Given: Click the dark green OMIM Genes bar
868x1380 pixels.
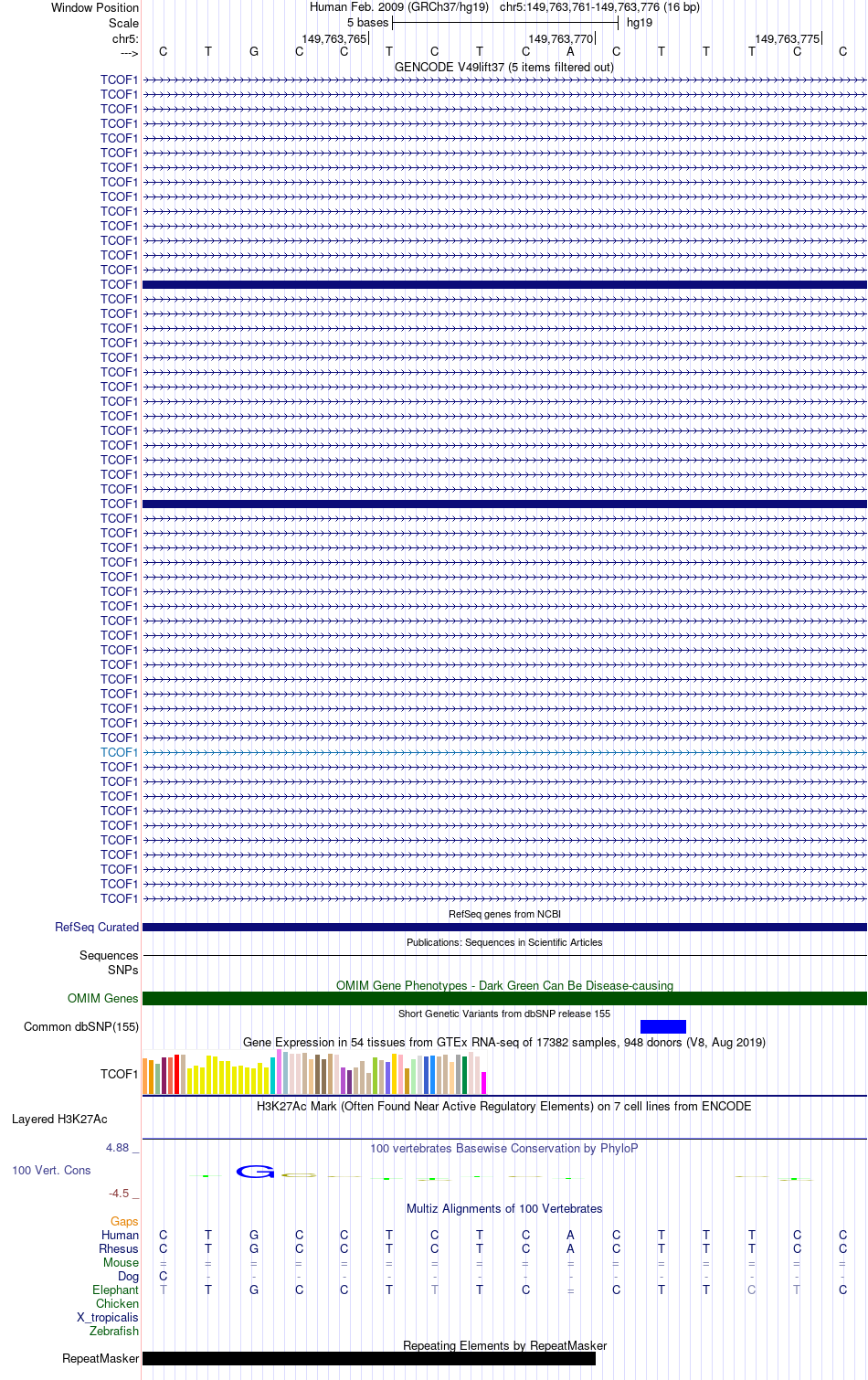Looking at the screenshot, I should tap(504, 998).
